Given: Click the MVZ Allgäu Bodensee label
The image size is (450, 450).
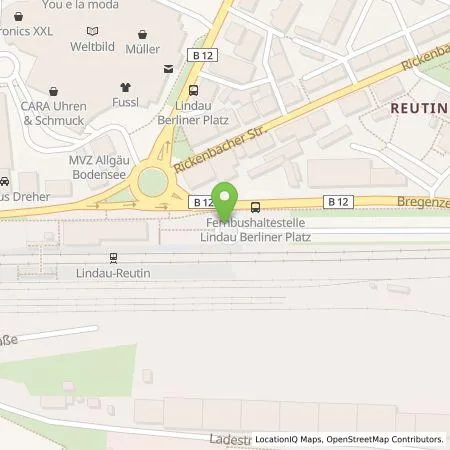Looking at the screenshot, I should pyautogui.click(x=99, y=167).
